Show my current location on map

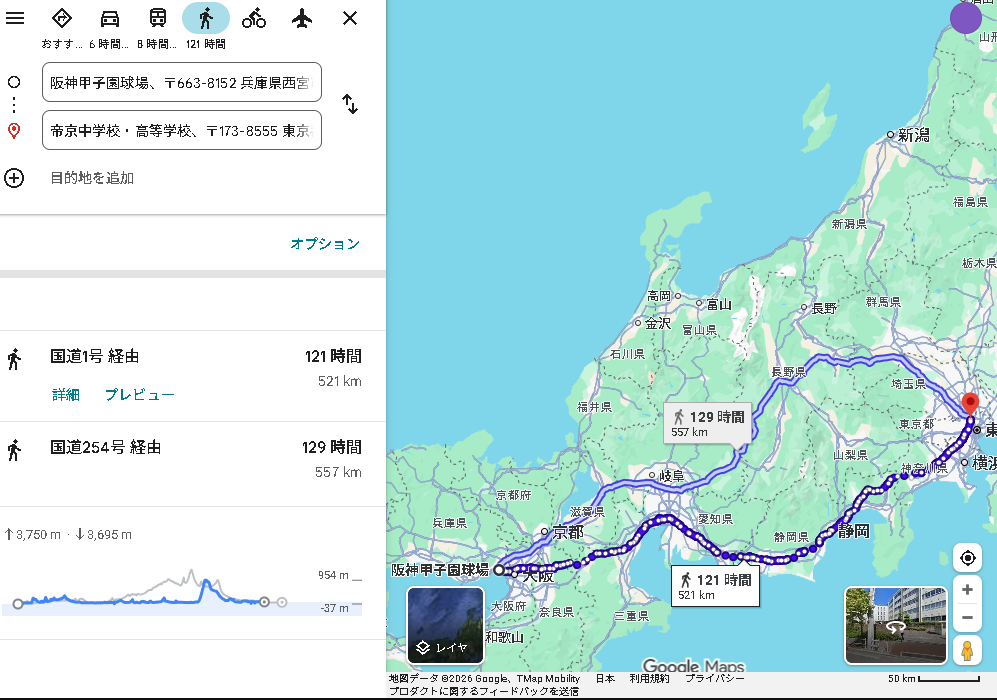(967, 558)
